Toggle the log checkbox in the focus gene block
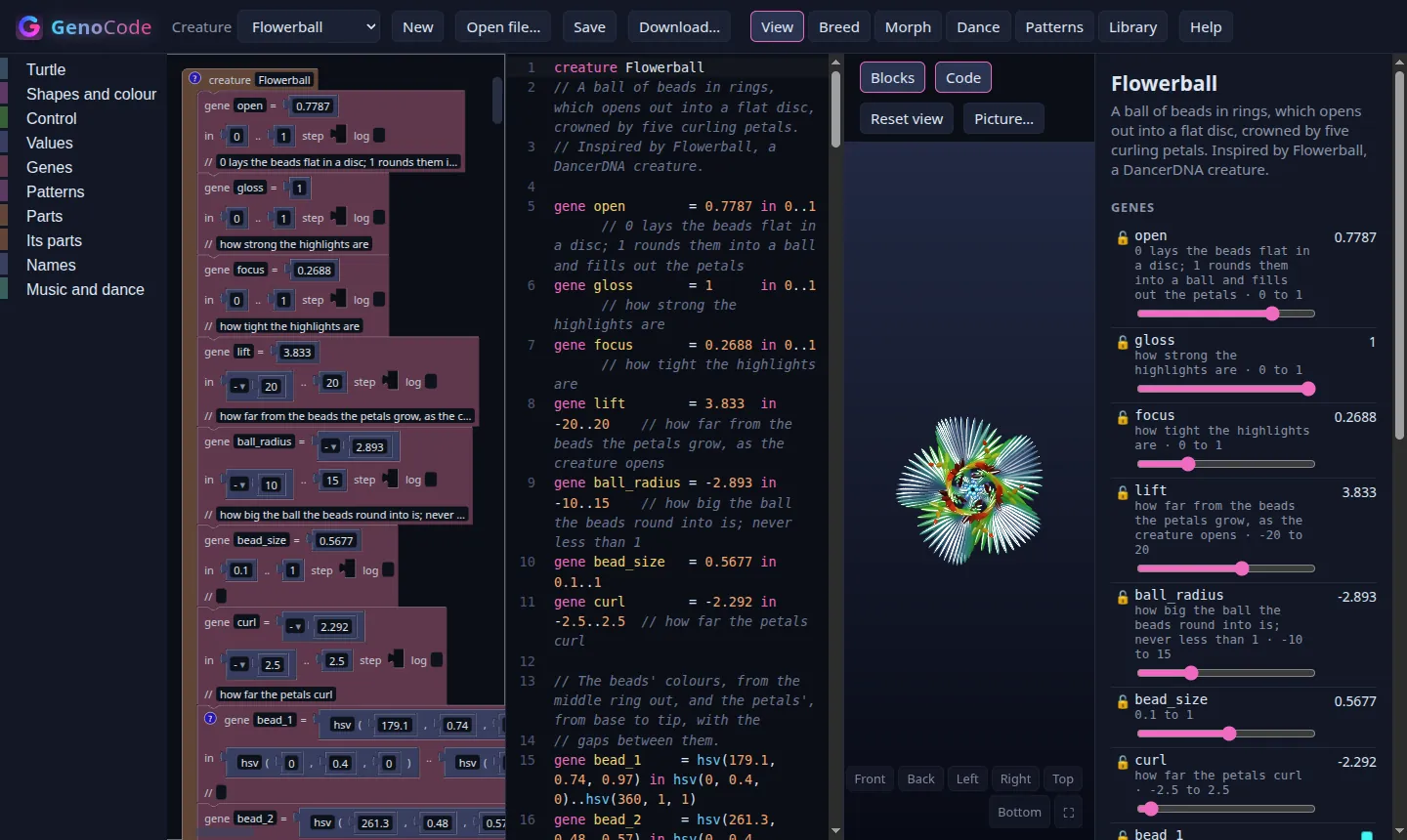This screenshot has width=1407, height=840. tap(379, 300)
